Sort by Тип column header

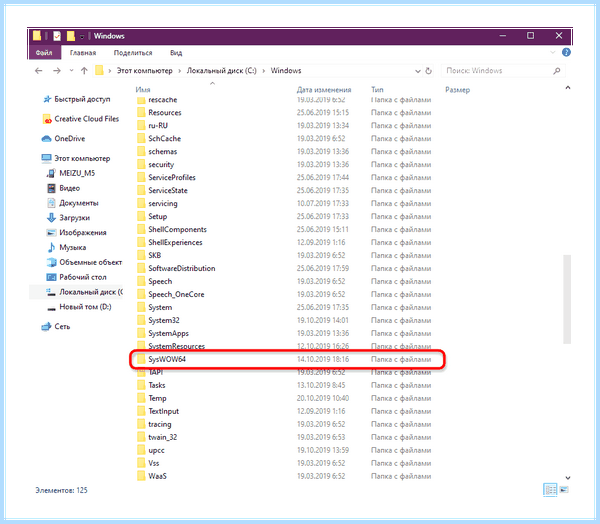377,90
